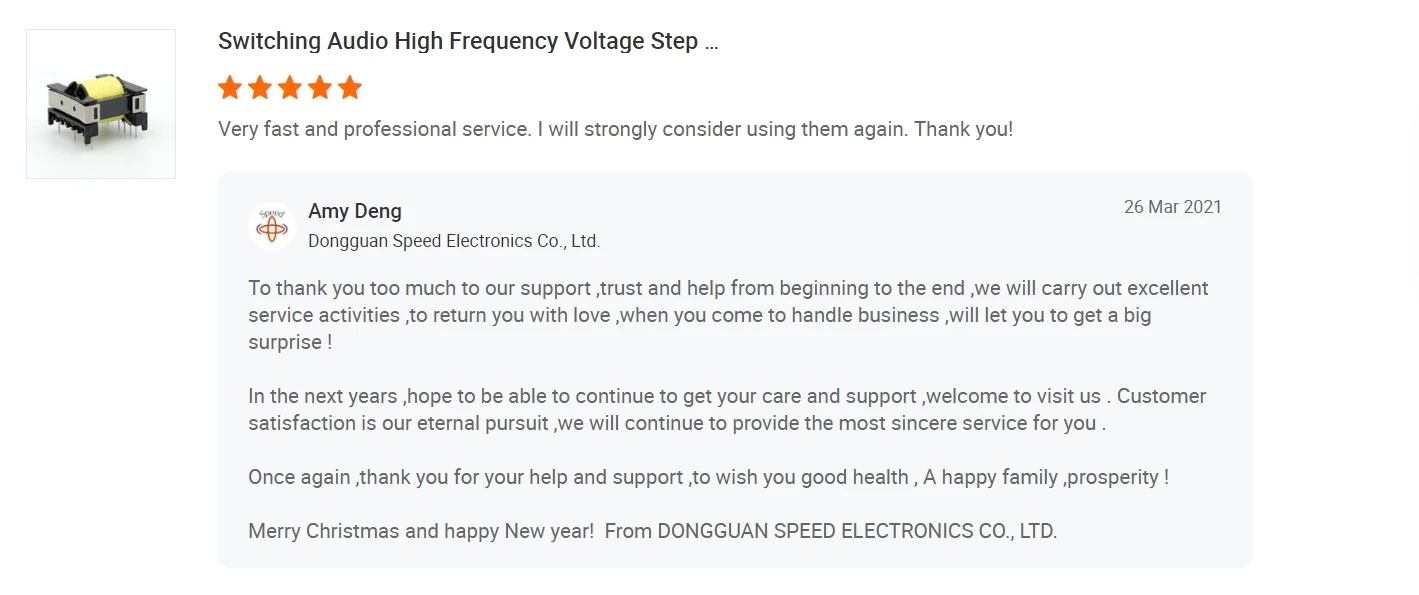The image size is (1419, 595).
Task: Click the second orange rating star
Action: coord(260,88)
